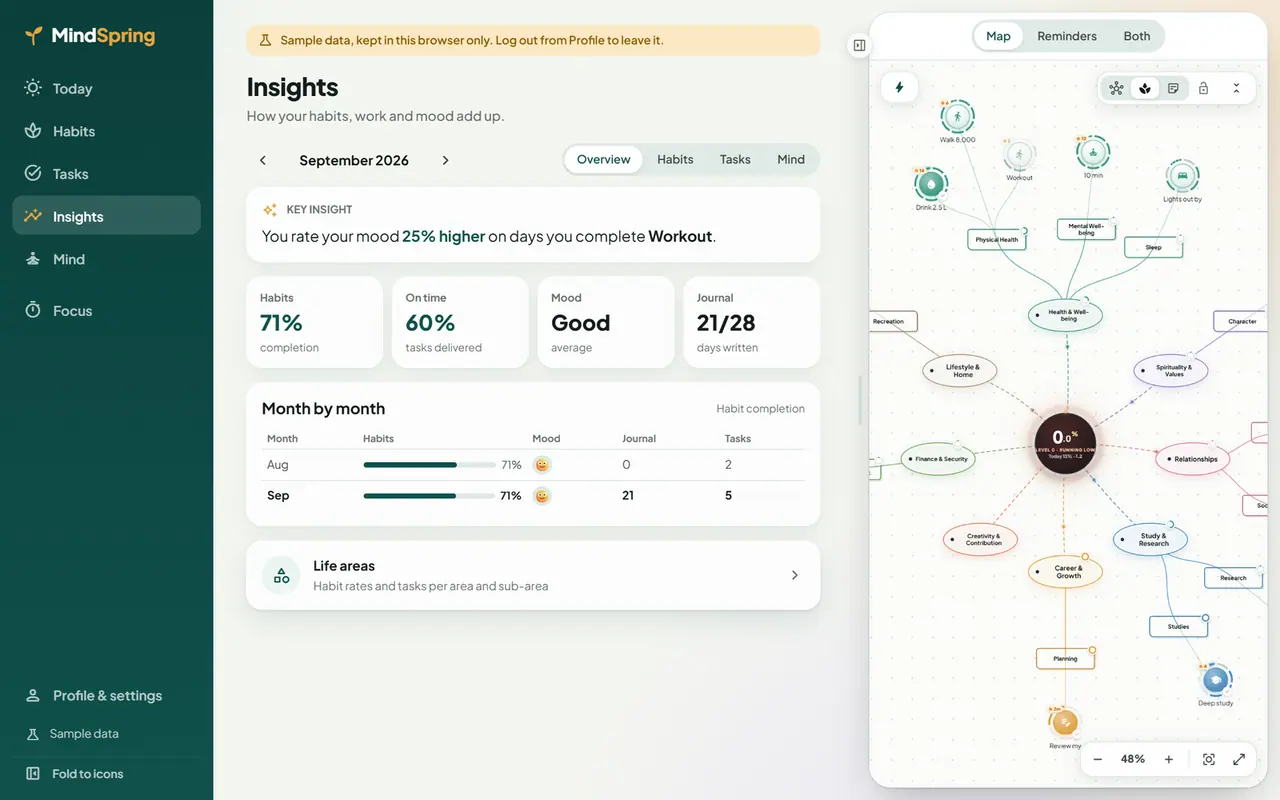Select the Overview tab
The image size is (1280, 800).
point(604,159)
